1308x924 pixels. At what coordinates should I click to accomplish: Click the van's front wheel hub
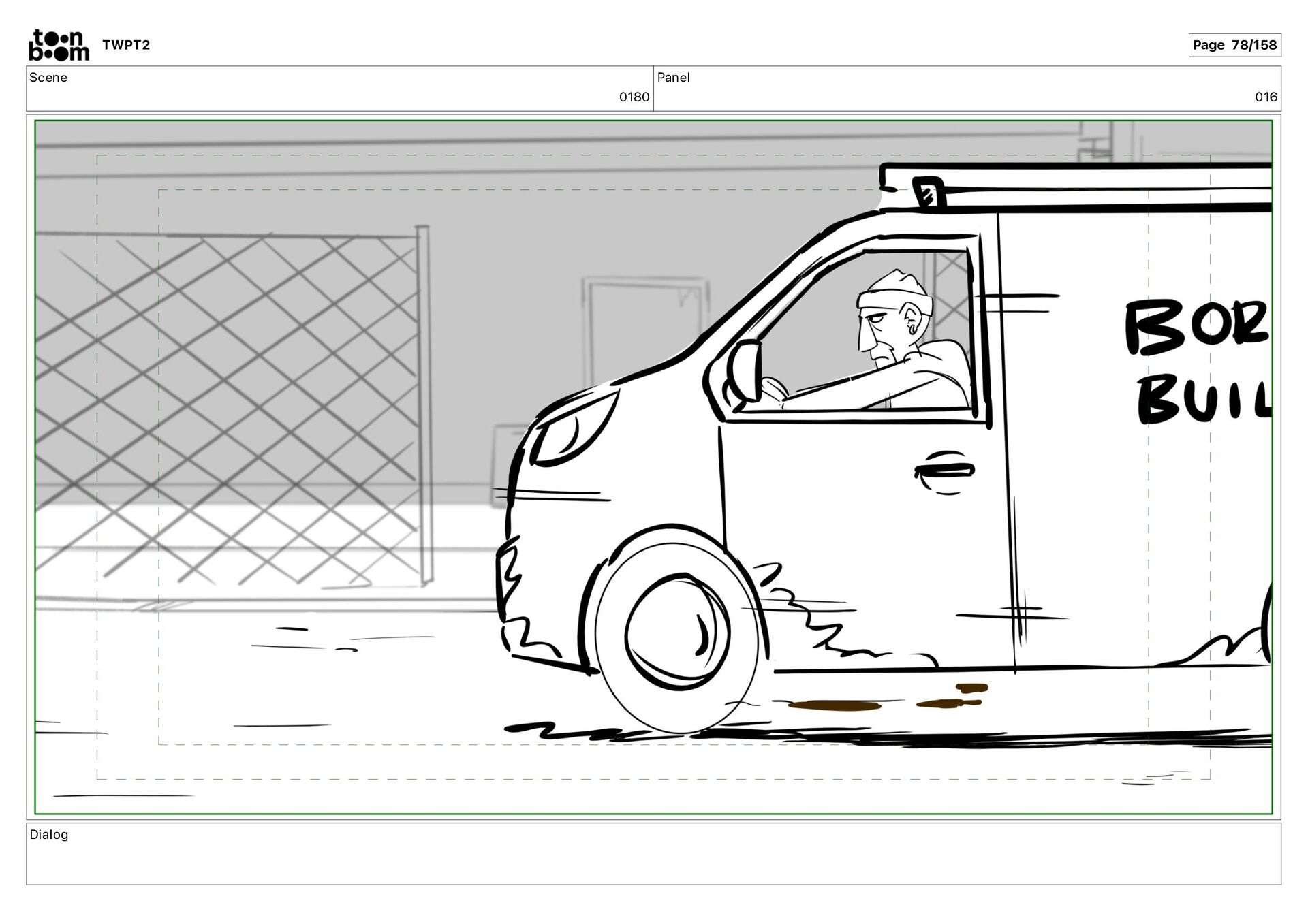[x=676, y=632]
